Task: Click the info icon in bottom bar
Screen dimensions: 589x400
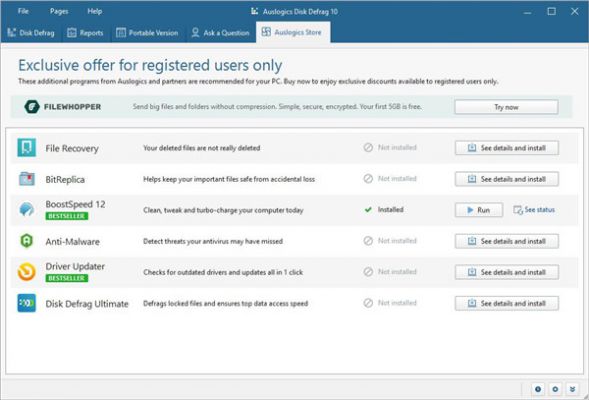Action: [538, 389]
